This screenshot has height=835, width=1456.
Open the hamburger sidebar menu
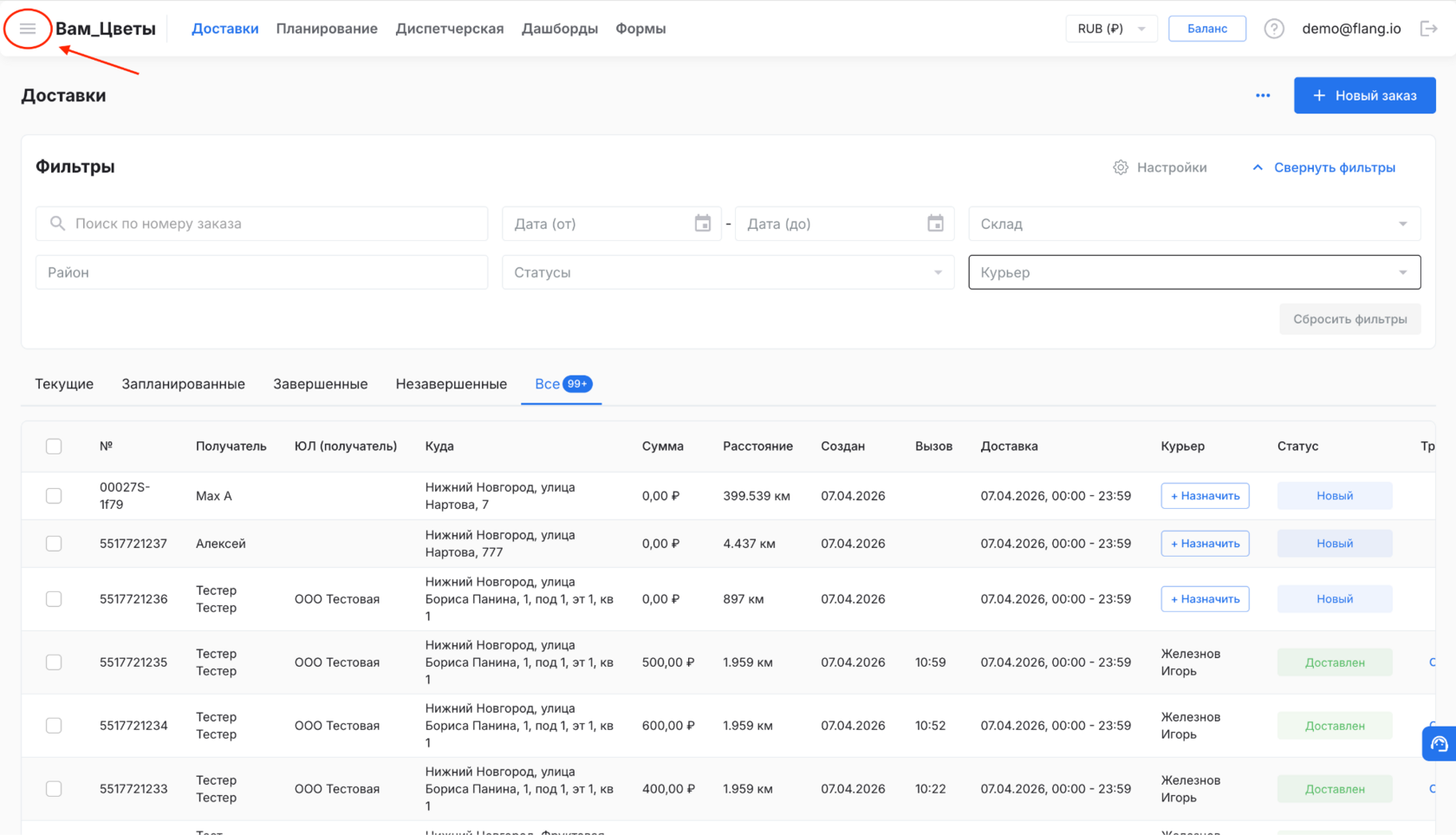[28, 29]
